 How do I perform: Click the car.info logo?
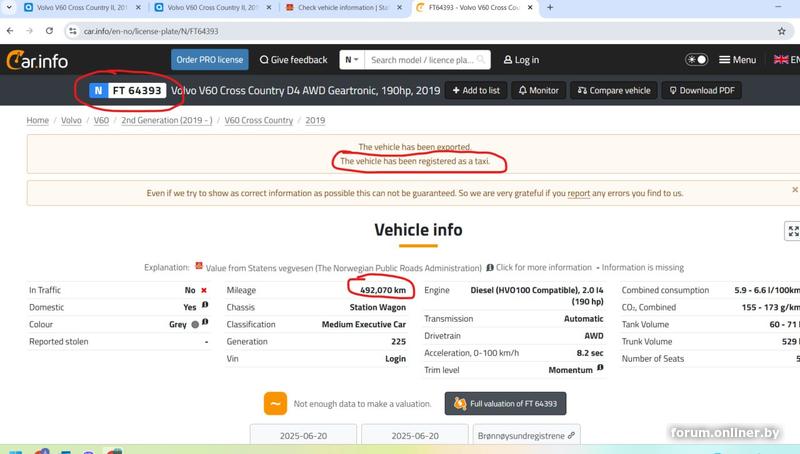coord(37,60)
